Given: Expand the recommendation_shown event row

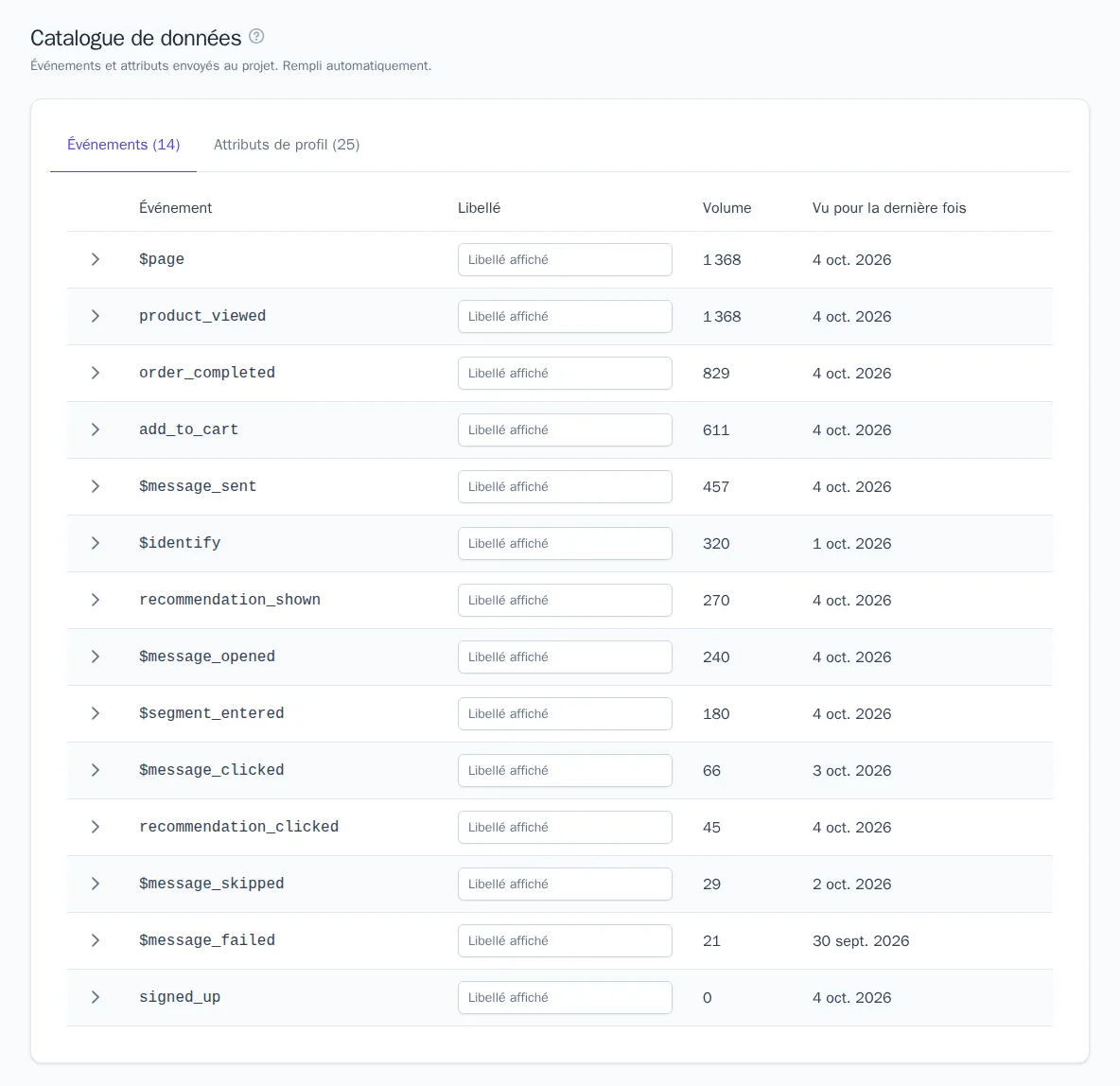Looking at the screenshot, I should tap(95, 600).
